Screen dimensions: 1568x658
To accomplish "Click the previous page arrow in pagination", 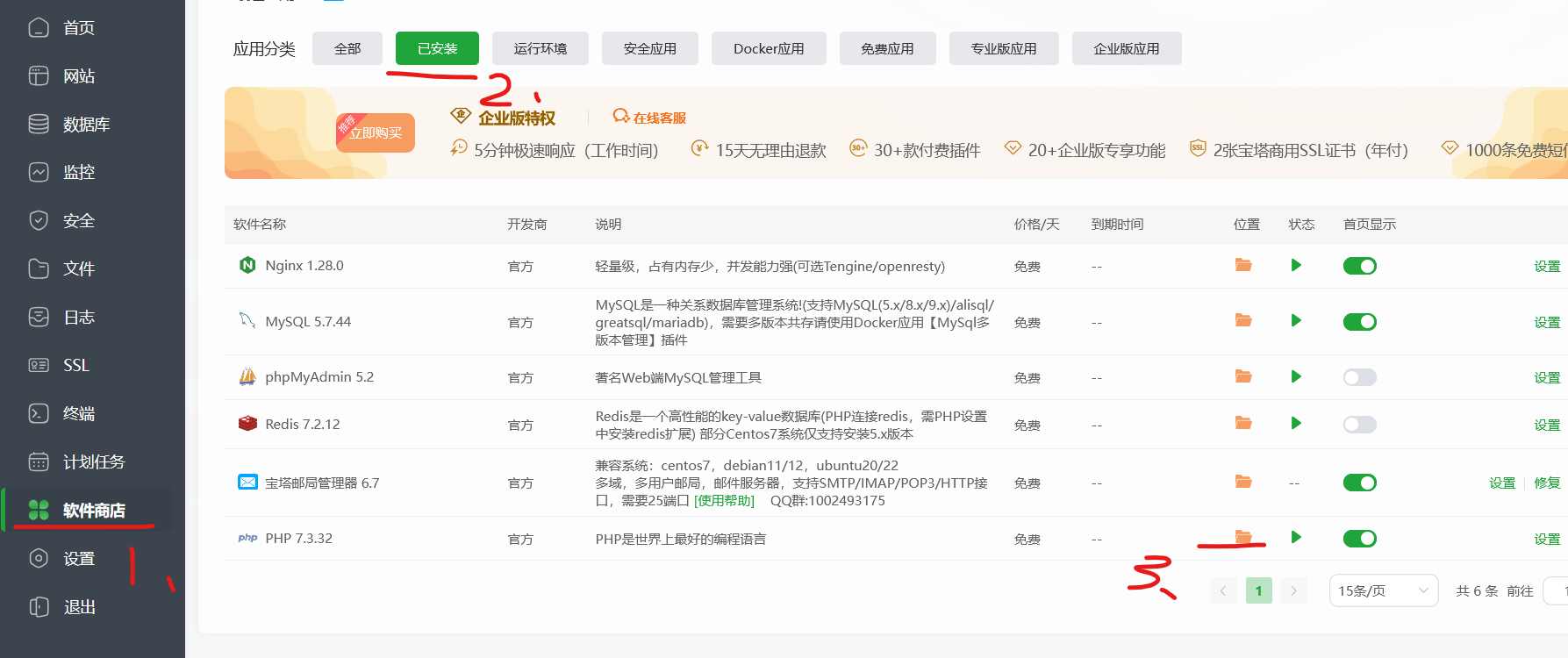I will 1223,590.
